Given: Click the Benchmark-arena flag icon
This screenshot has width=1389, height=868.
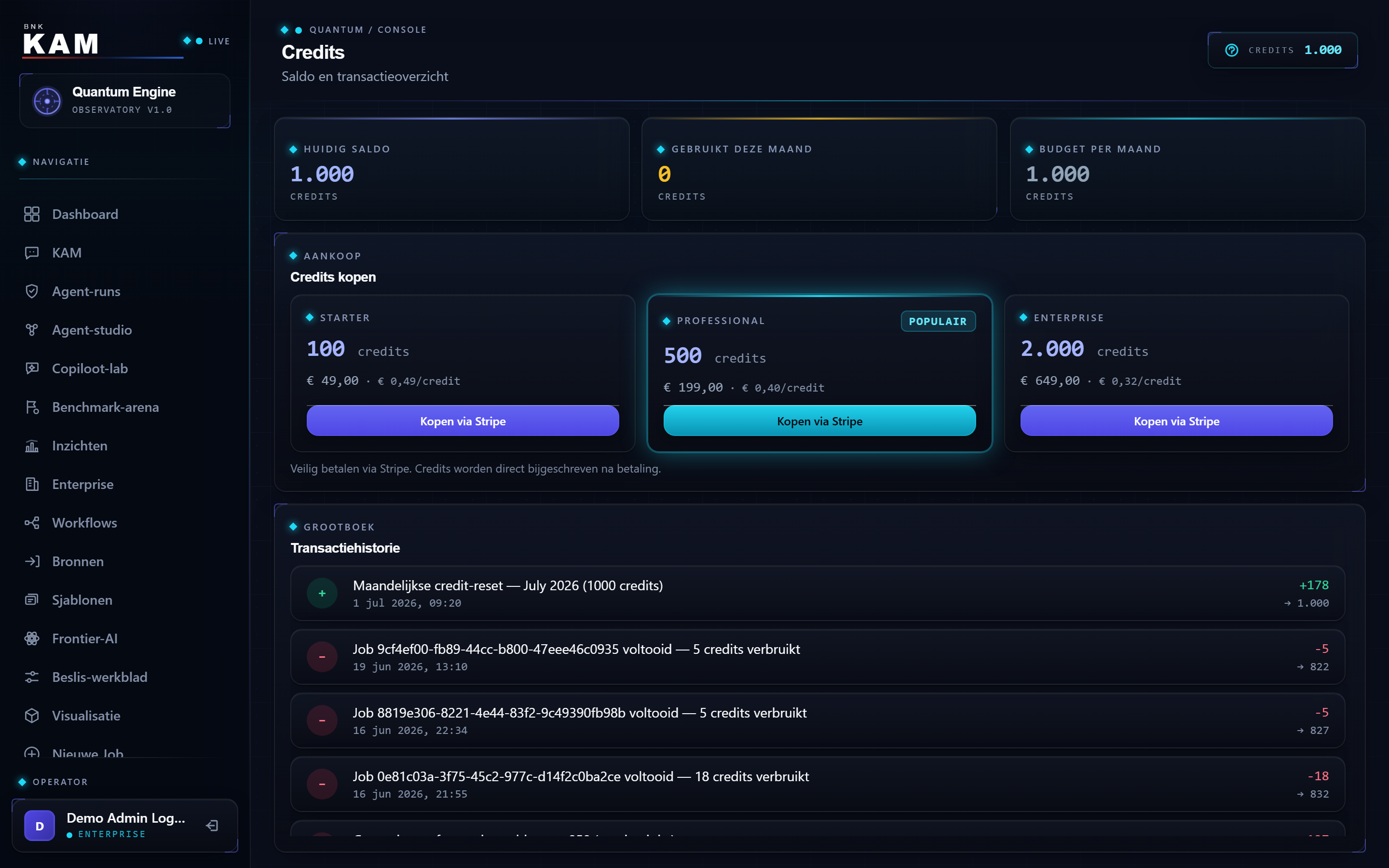Looking at the screenshot, I should [x=31, y=407].
